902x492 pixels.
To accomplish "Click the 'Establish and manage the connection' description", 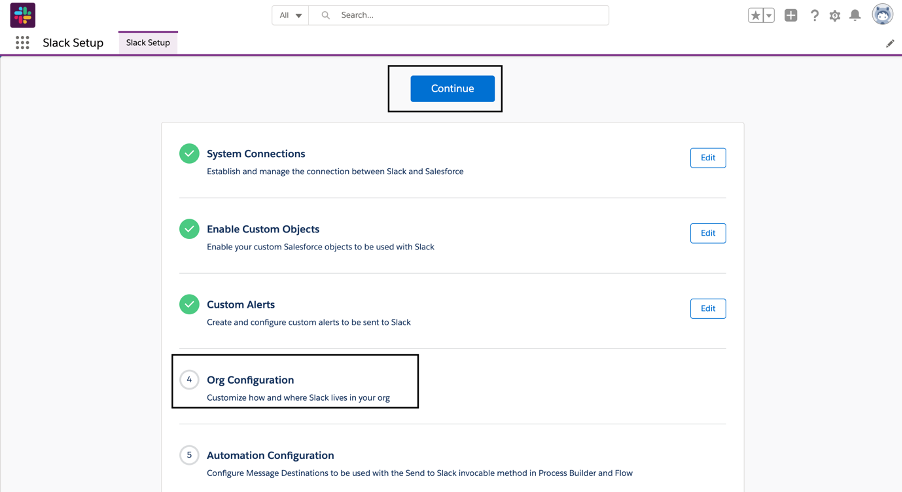I will click(335, 171).
